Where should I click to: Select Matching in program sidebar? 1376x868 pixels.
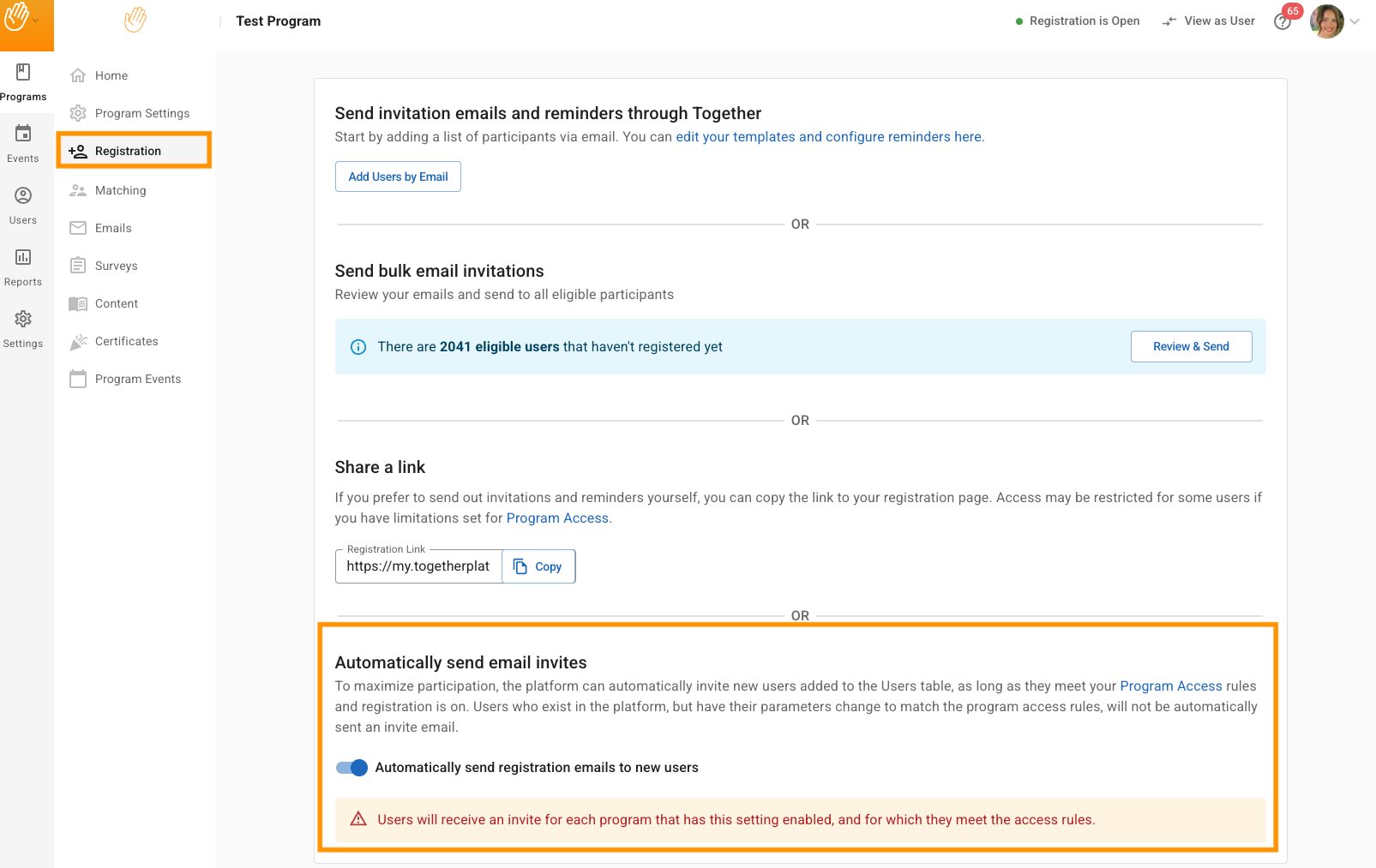point(120,190)
